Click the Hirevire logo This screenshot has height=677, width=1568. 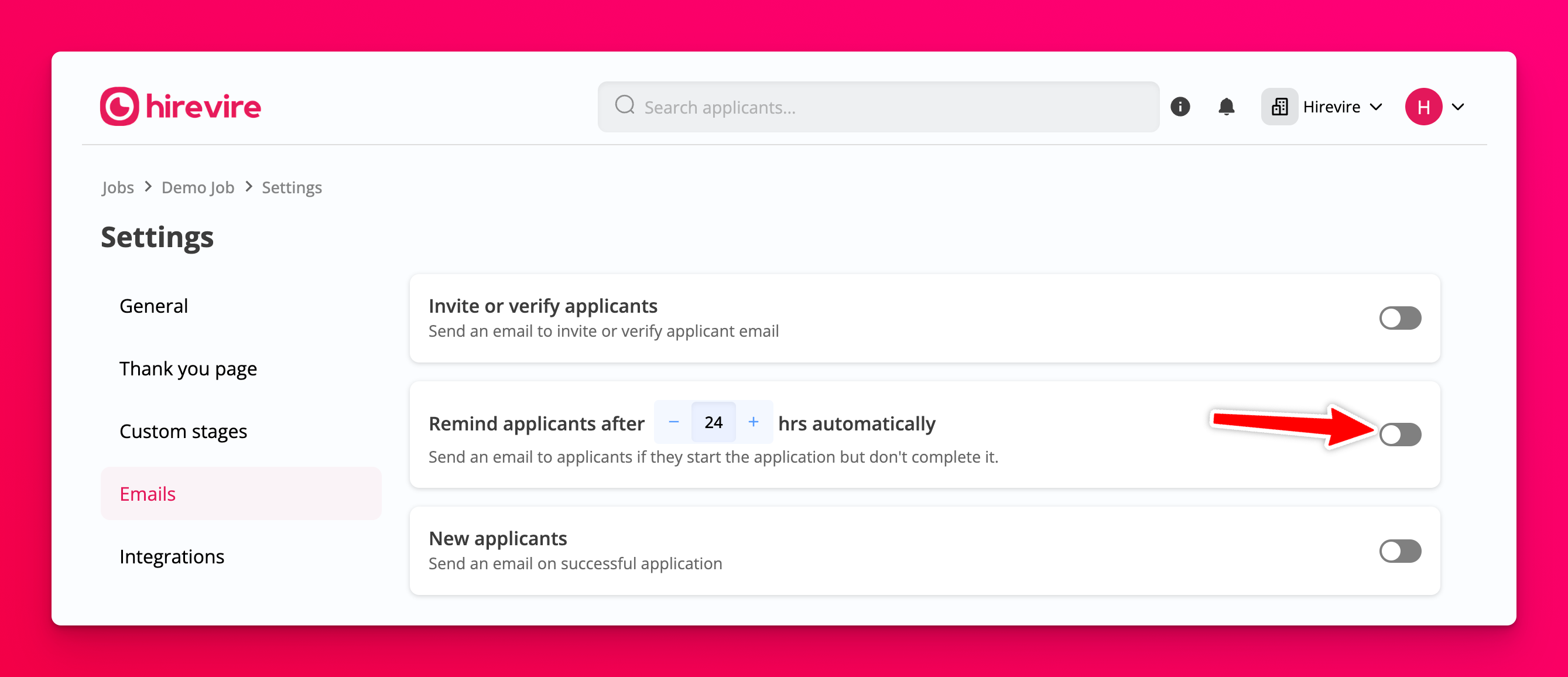180,107
